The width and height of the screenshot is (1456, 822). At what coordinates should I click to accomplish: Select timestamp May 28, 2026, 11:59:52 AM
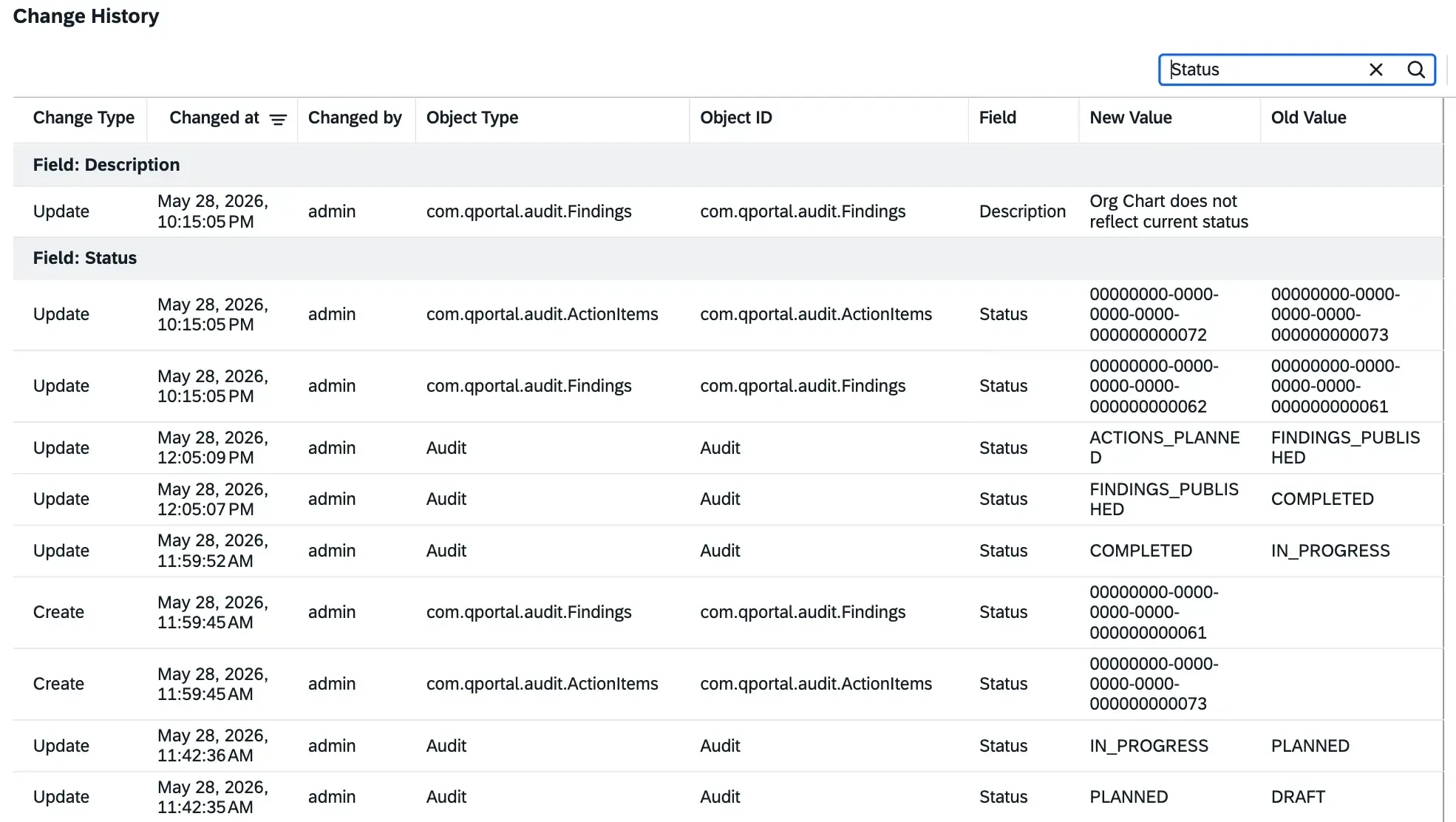pos(213,551)
